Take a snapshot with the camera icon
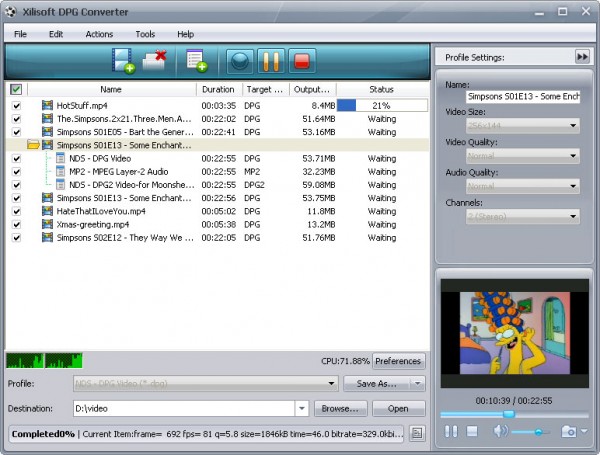600x455 pixels. click(569, 431)
